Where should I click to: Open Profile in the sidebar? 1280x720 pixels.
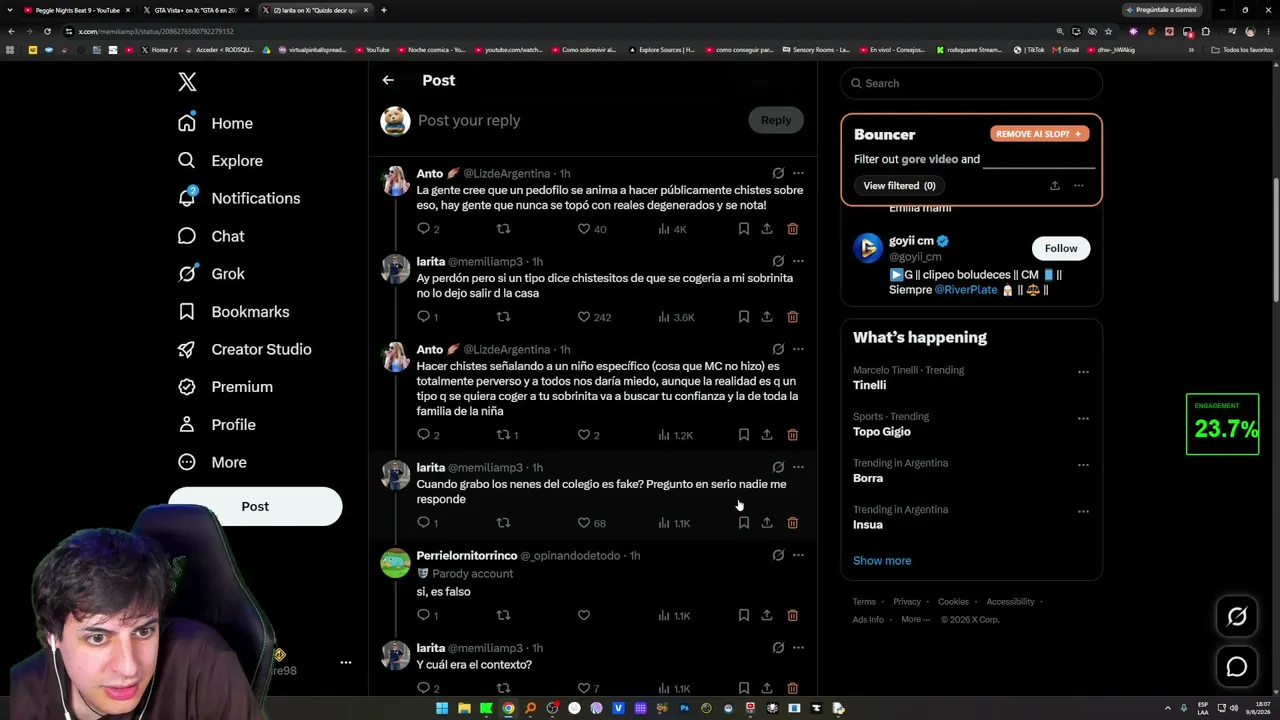216,425
